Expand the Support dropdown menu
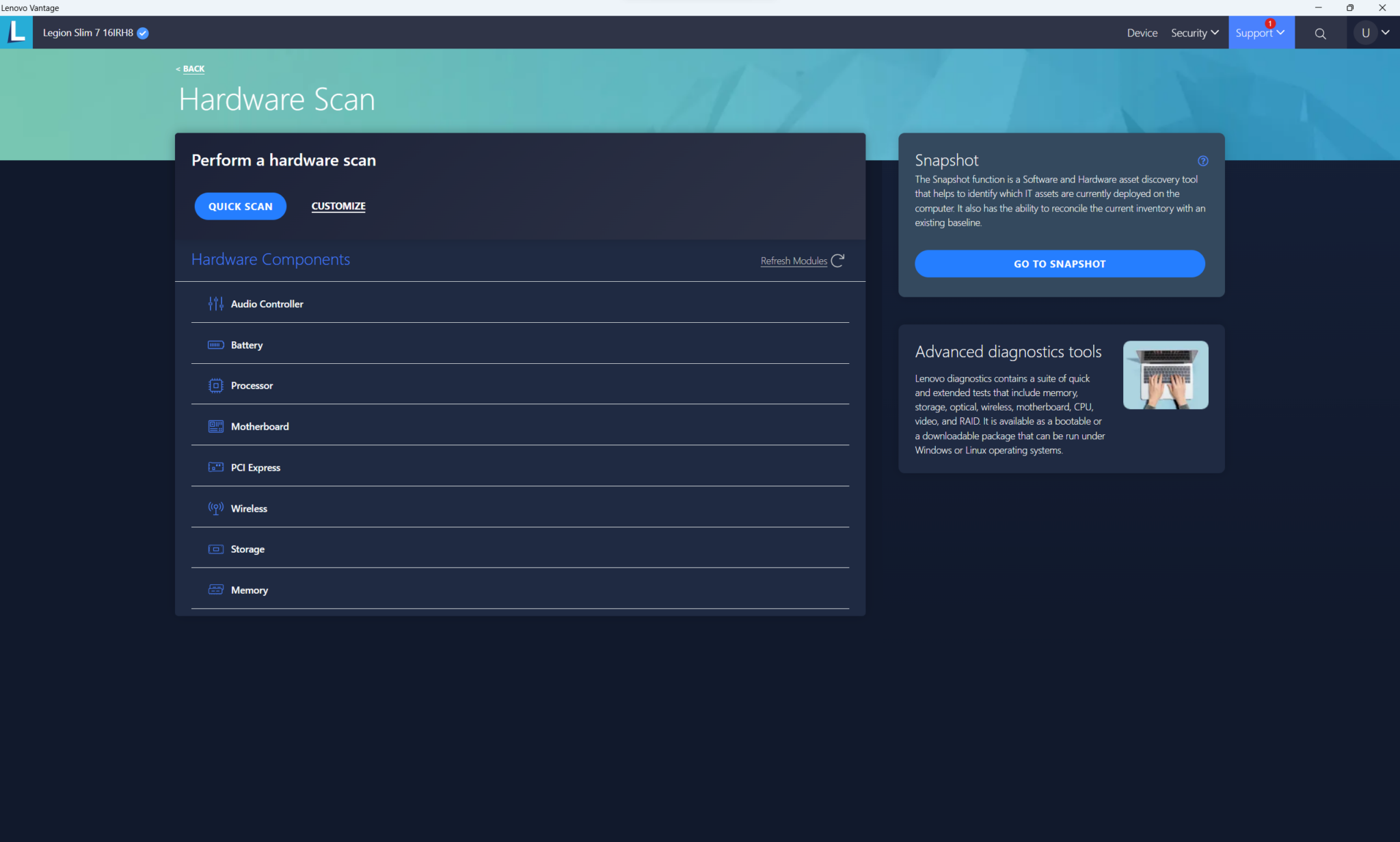 (x=1260, y=33)
